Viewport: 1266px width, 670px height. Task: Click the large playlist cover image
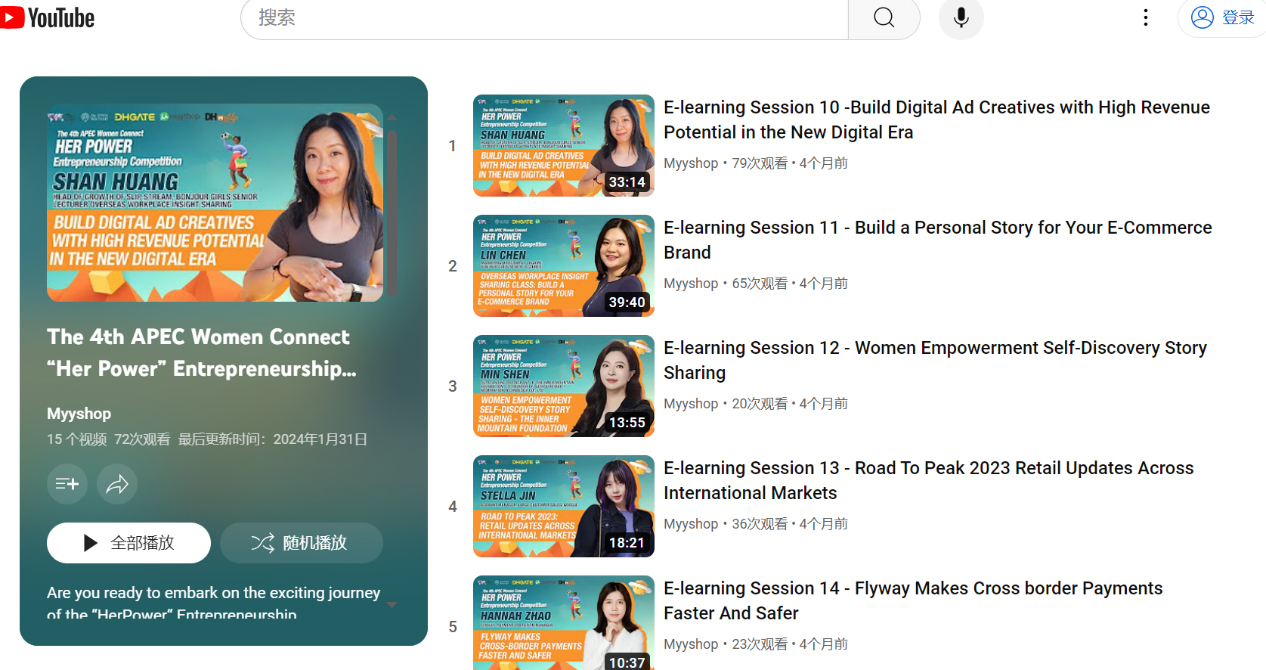(x=214, y=202)
